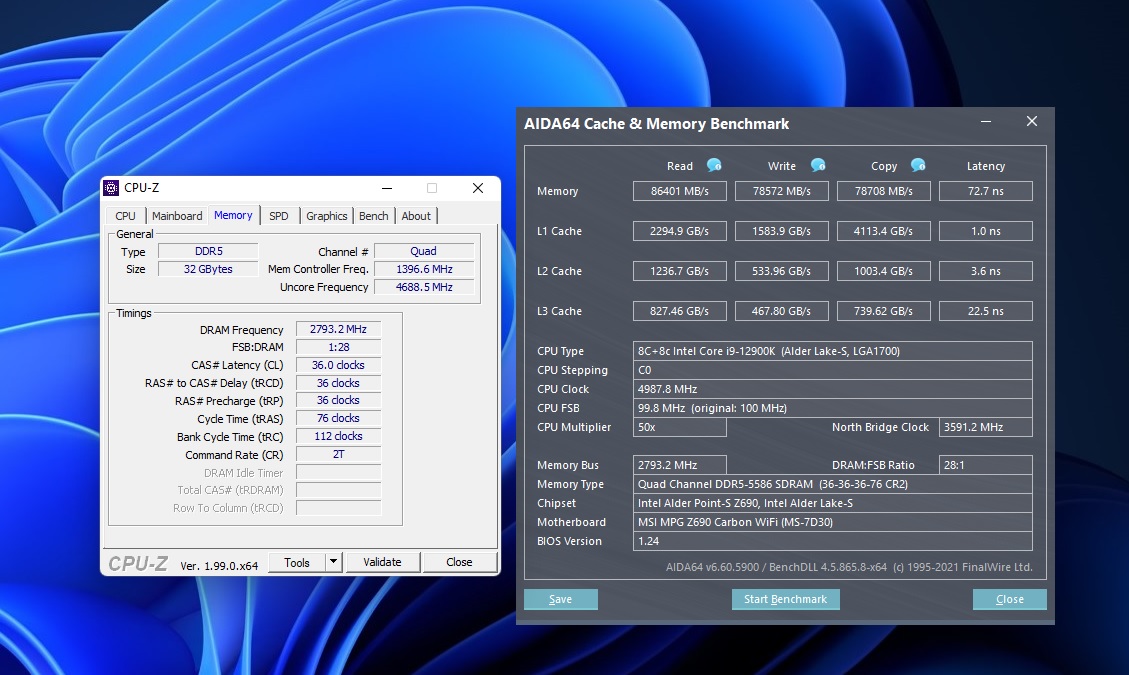Switch to the Graphics tab
The width and height of the screenshot is (1129, 675).
point(326,215)
